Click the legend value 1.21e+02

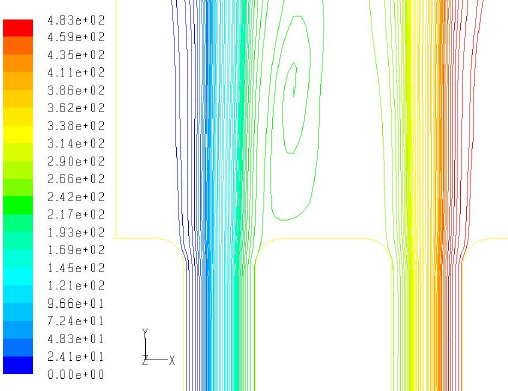coord(76,285)
